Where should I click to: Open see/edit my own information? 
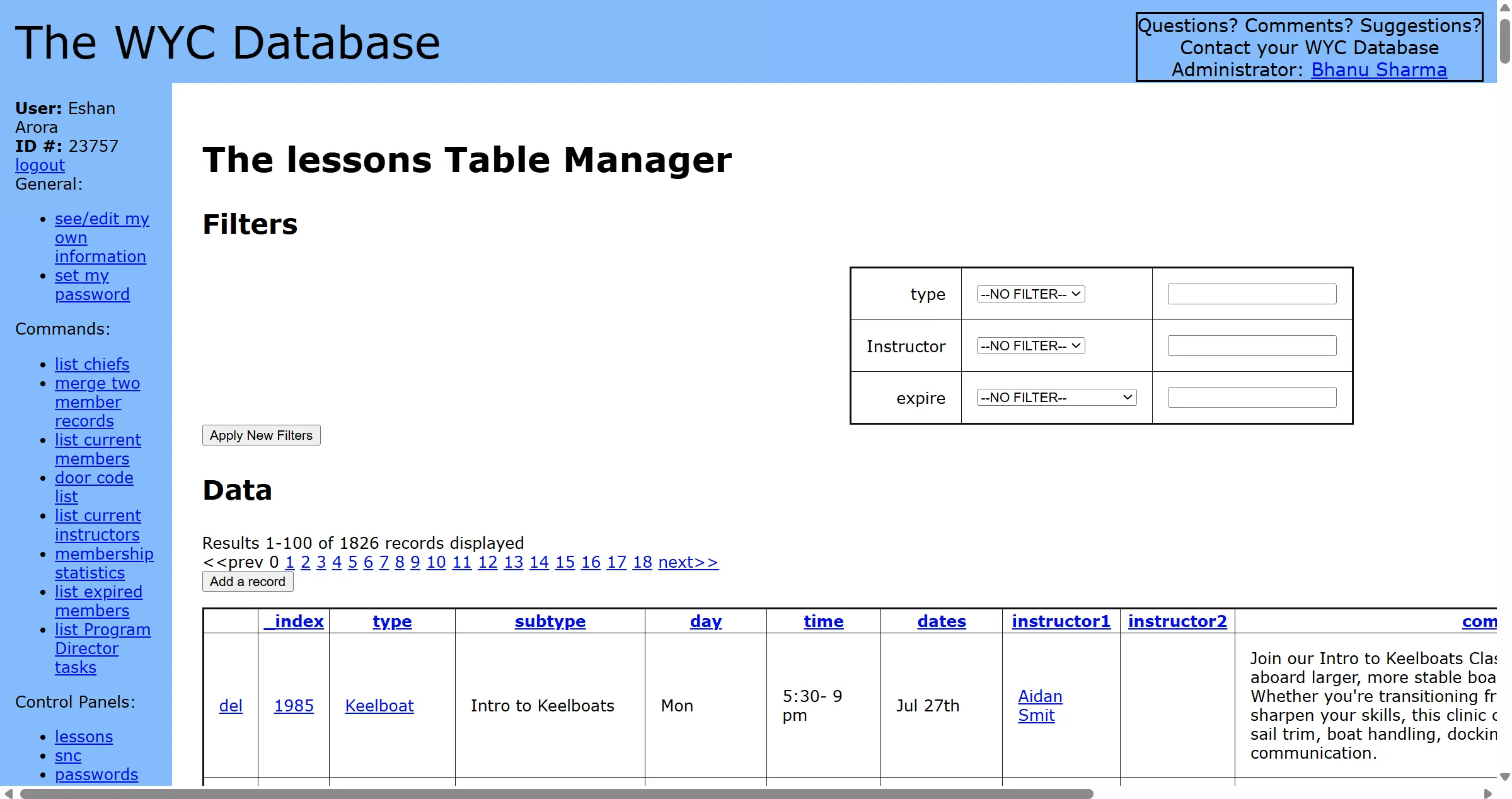[101, 238]
